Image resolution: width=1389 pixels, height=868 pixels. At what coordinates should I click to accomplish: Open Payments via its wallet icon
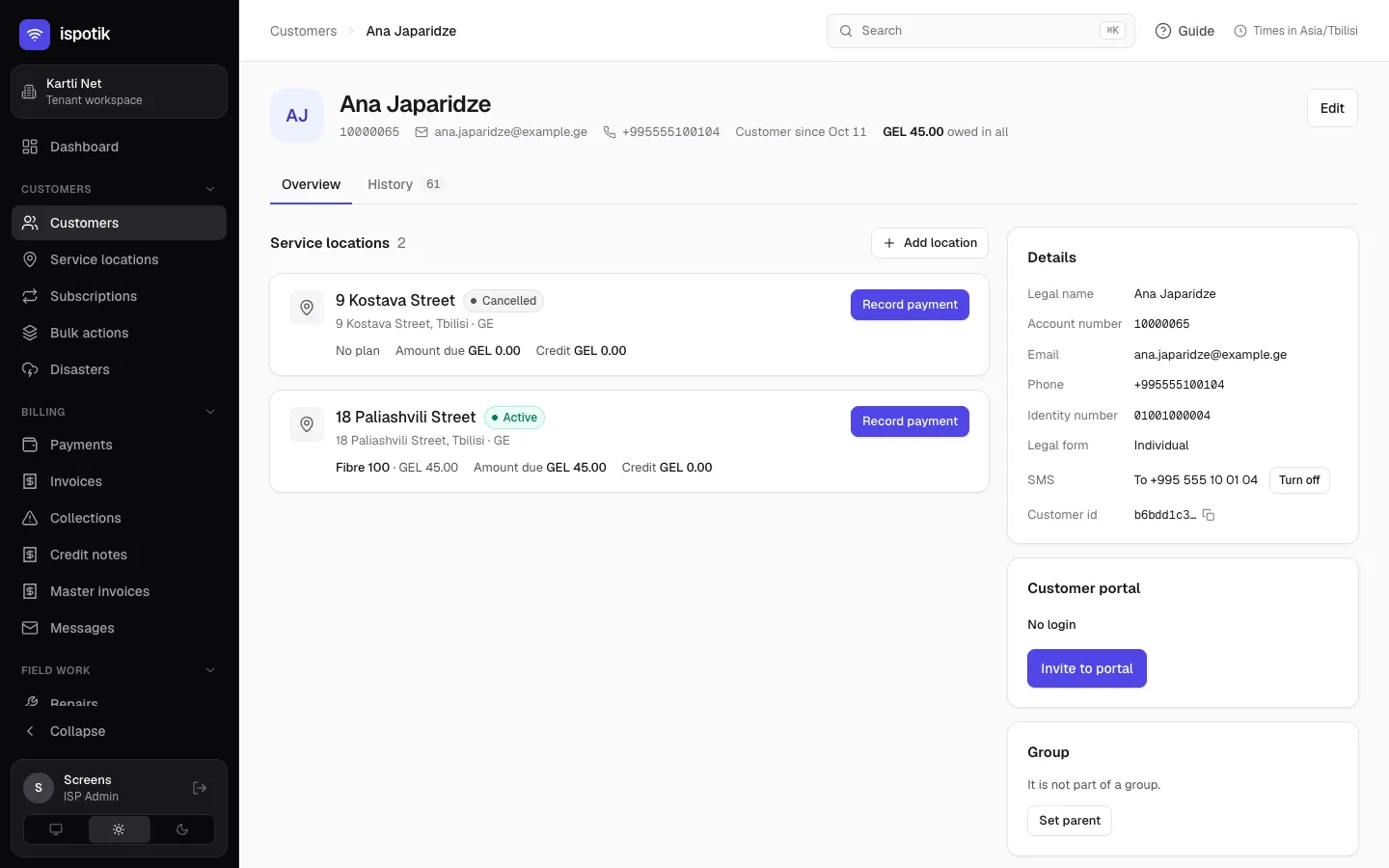coord(30,445)
